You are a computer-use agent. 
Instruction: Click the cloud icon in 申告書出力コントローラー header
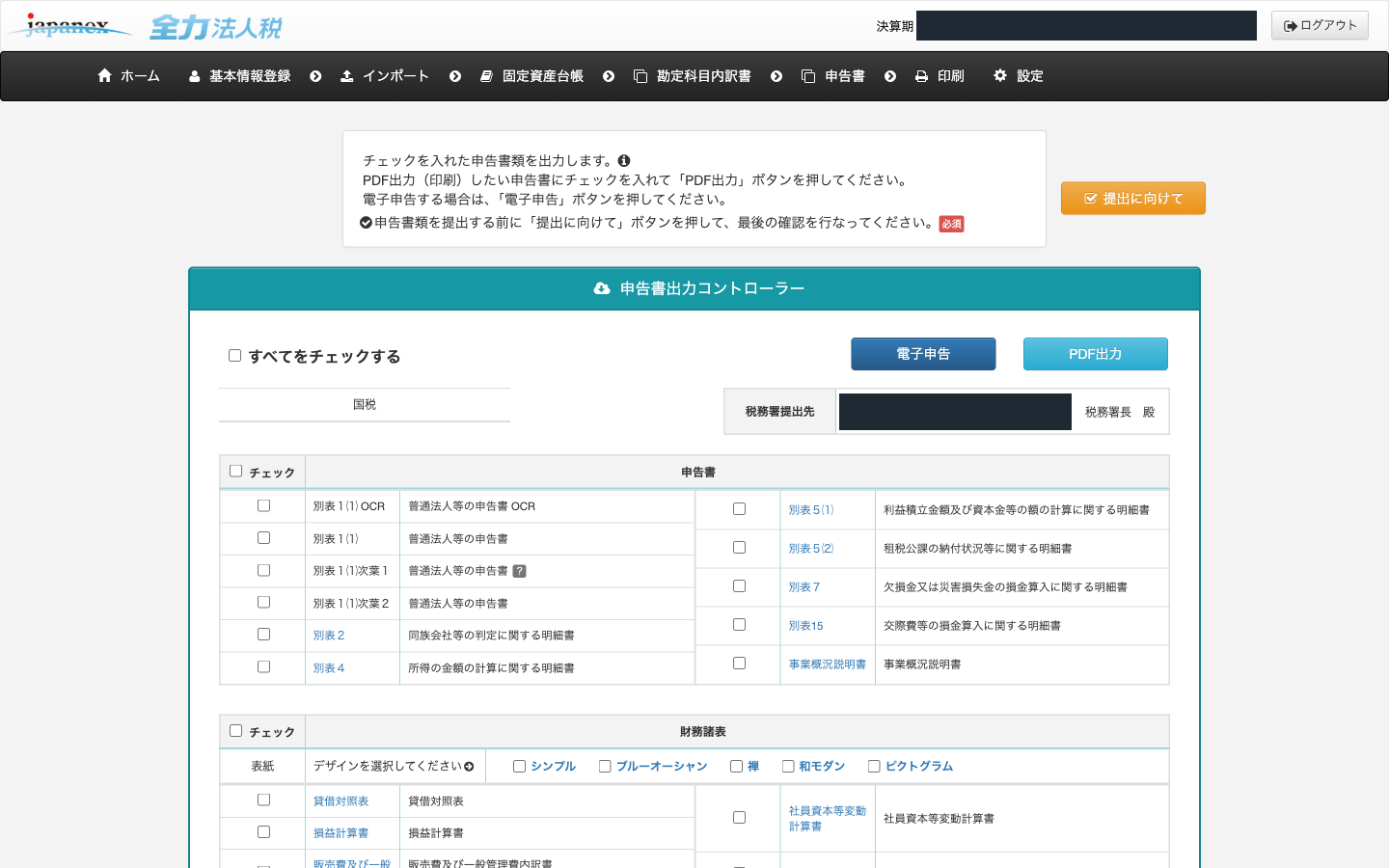[602, 288]
